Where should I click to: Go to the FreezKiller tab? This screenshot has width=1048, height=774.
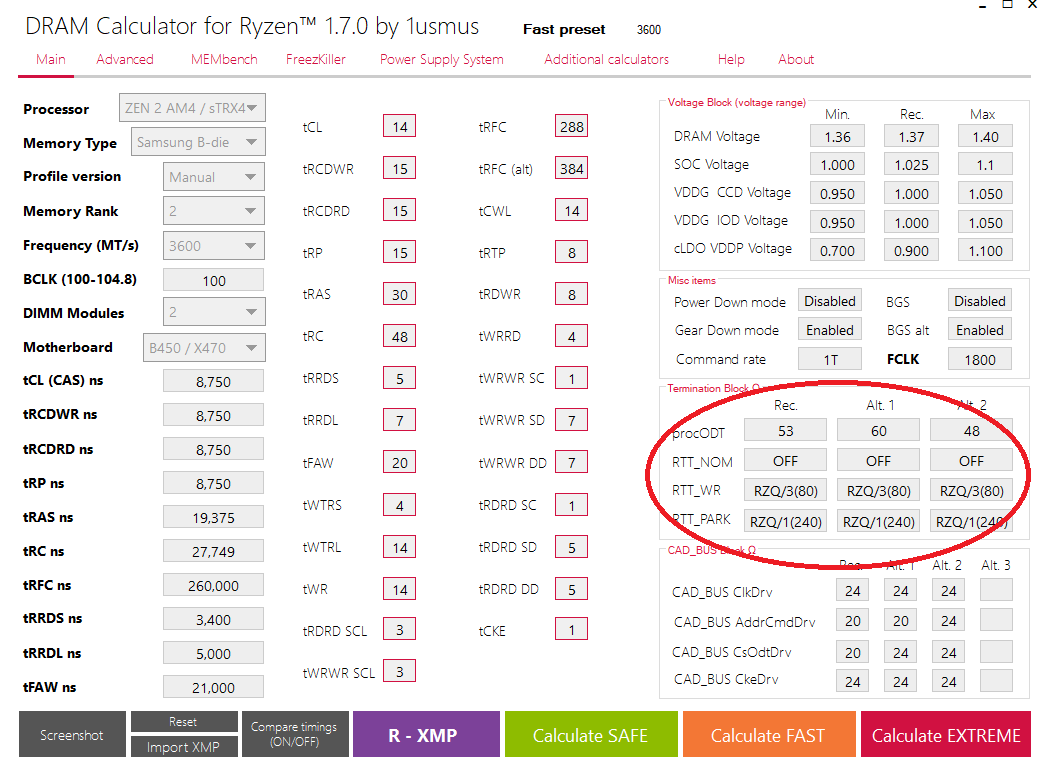(x=316, y=59)
